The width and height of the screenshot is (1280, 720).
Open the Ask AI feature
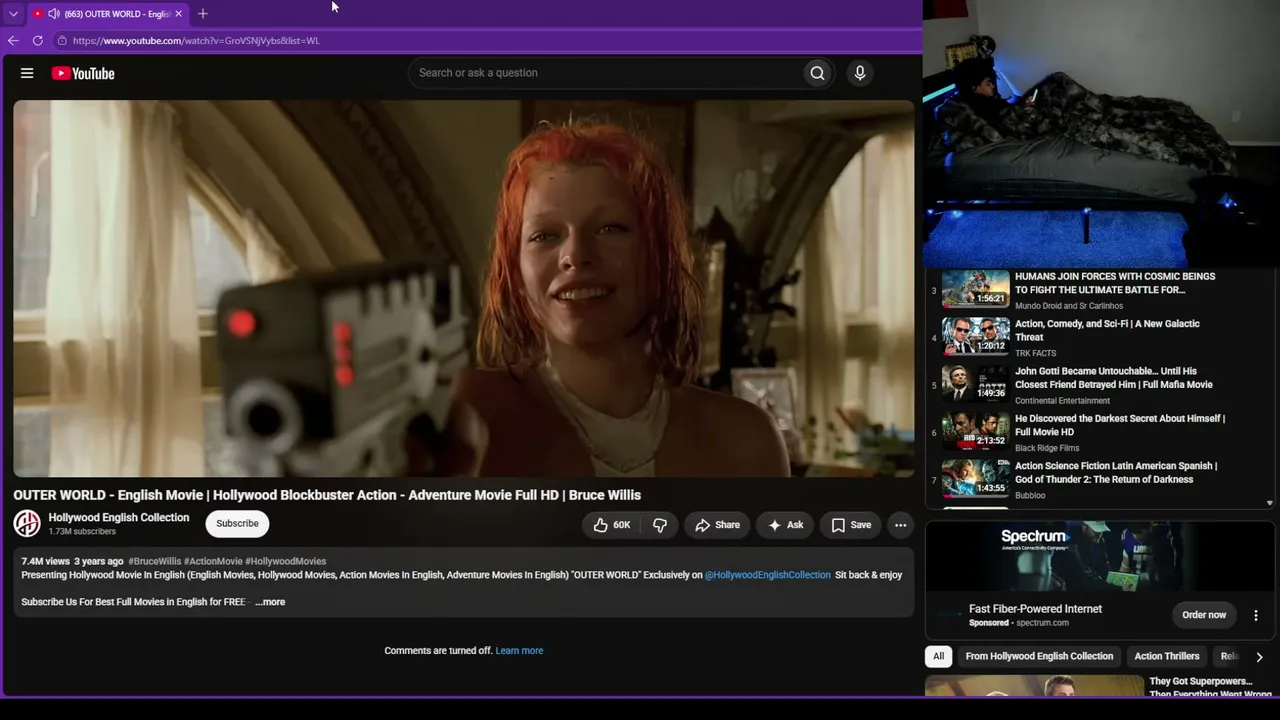(x=785, y=525)
